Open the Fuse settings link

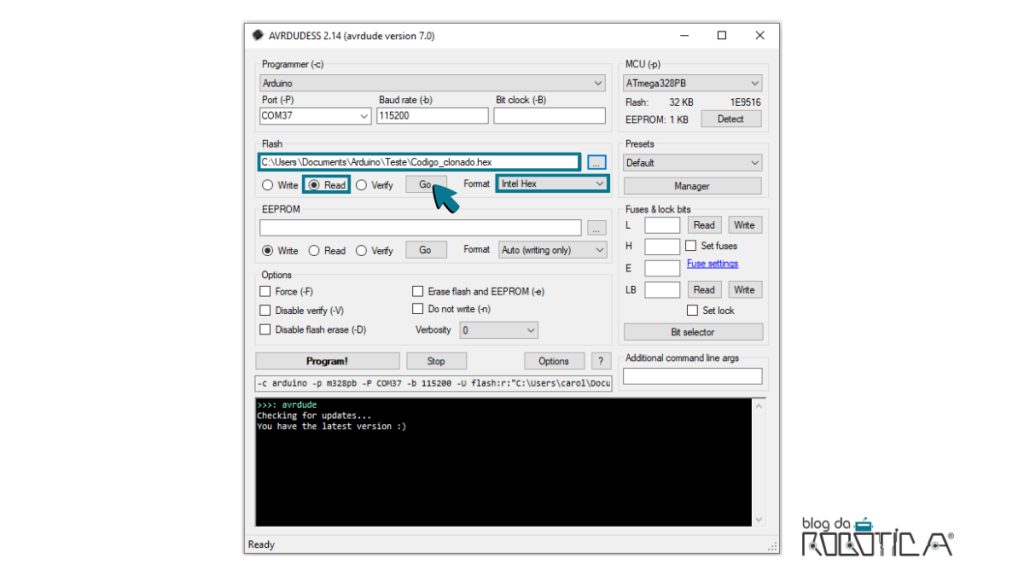point(712,264)
